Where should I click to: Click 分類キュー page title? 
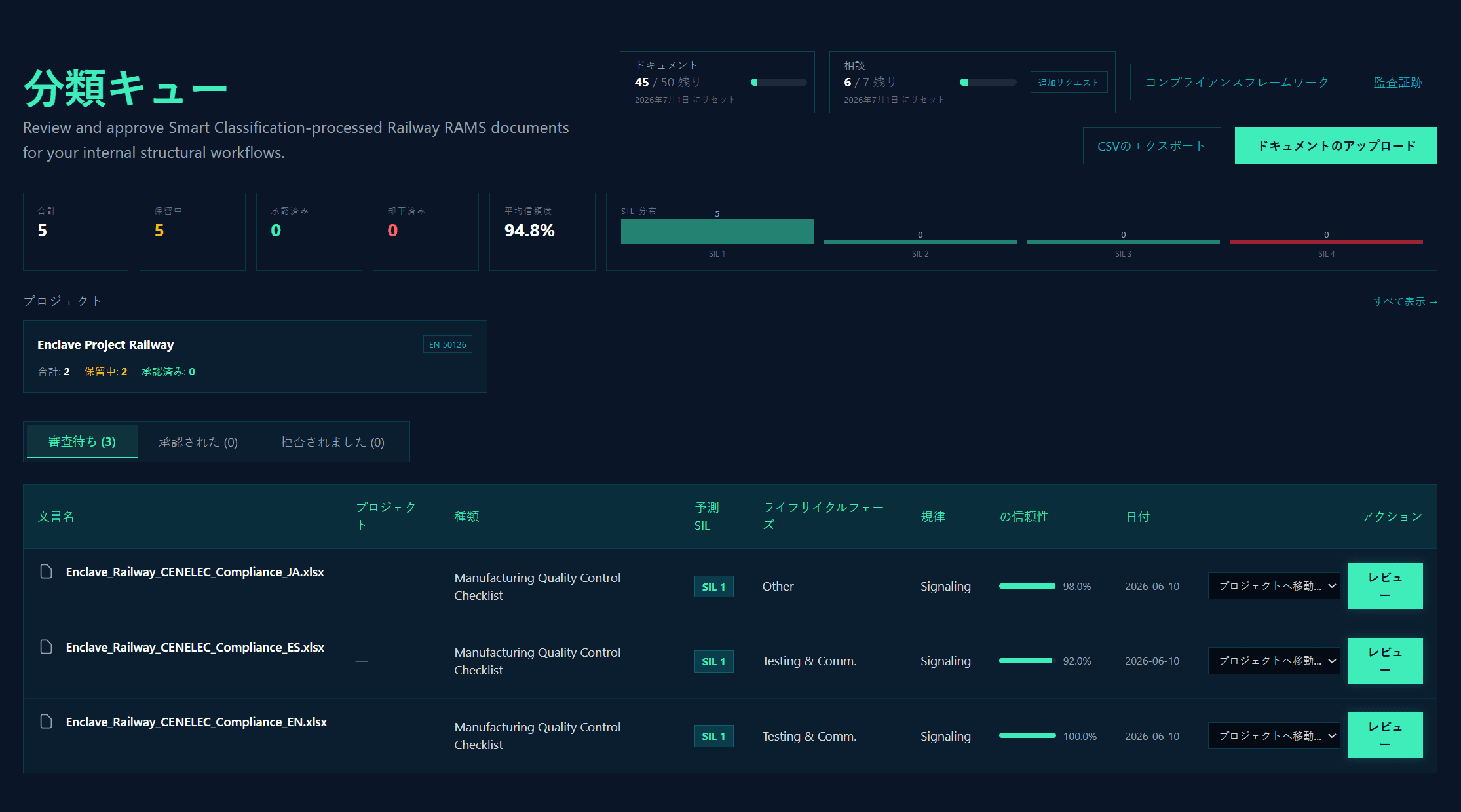tap(124, 88)
